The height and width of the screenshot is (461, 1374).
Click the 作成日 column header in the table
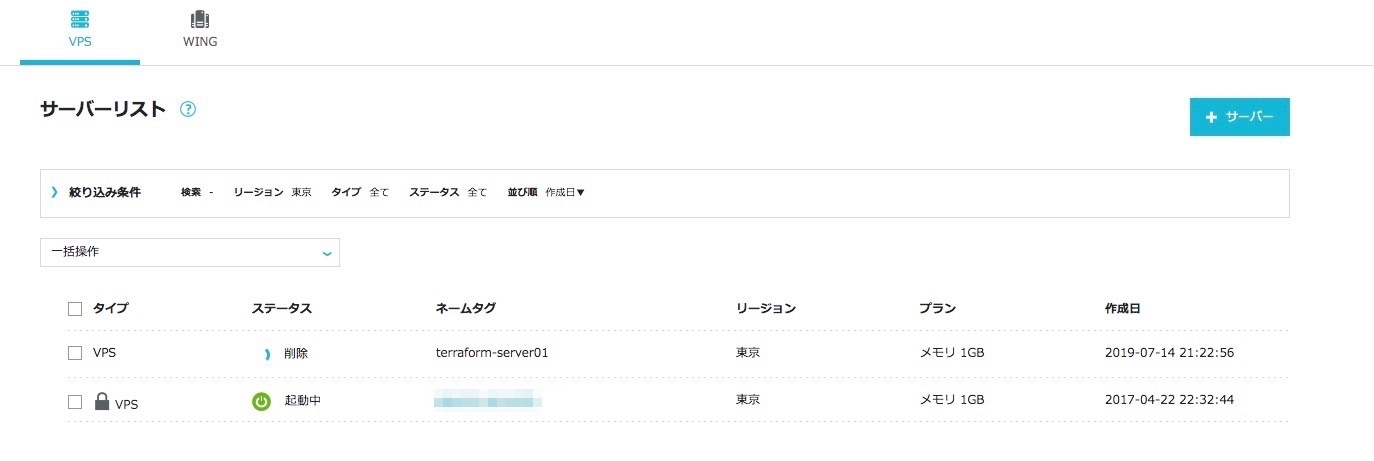tap(1122, 309)
